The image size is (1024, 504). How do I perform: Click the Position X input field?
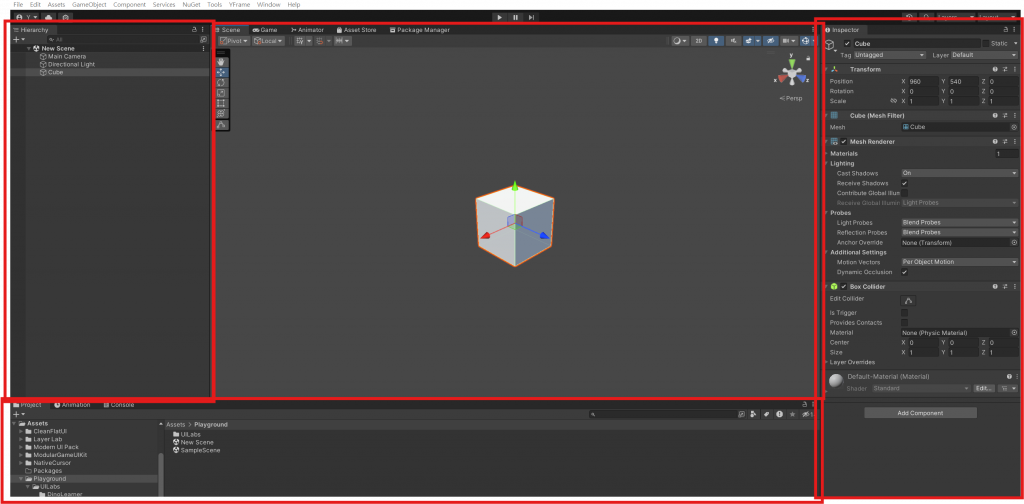(923, 82)
